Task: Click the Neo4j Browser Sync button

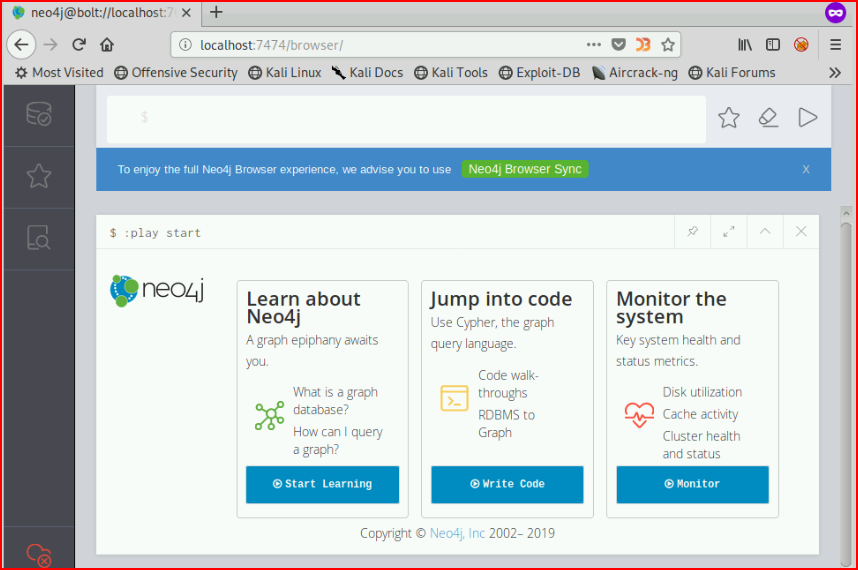Action: [x=525, y=169]
